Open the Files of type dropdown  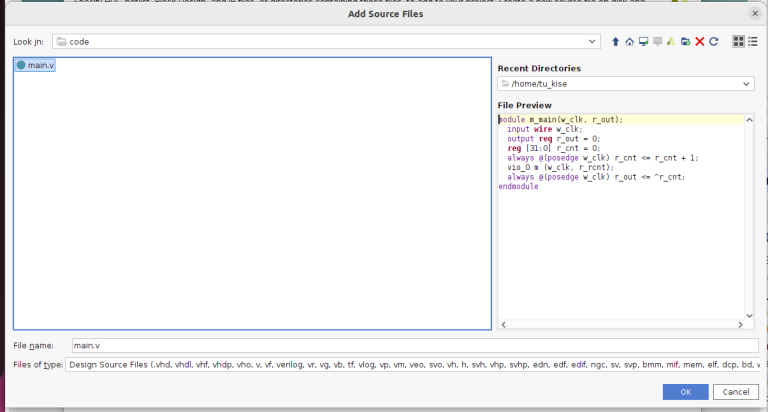(410, 365)
